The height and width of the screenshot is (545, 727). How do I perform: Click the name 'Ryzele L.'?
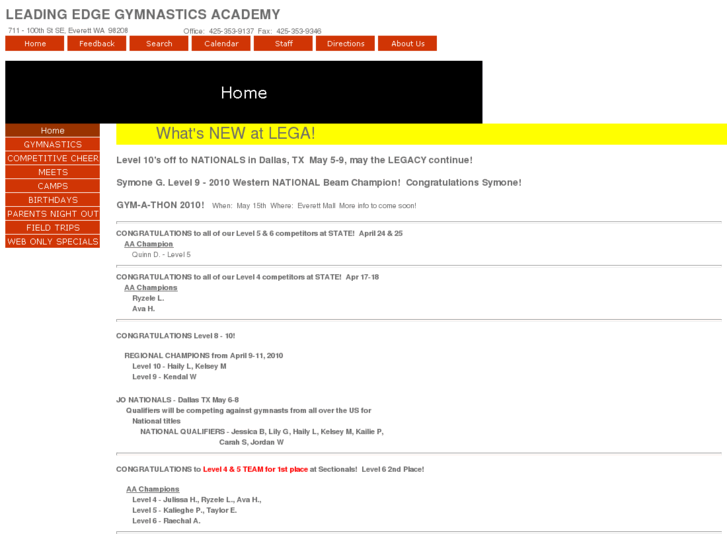148,298
